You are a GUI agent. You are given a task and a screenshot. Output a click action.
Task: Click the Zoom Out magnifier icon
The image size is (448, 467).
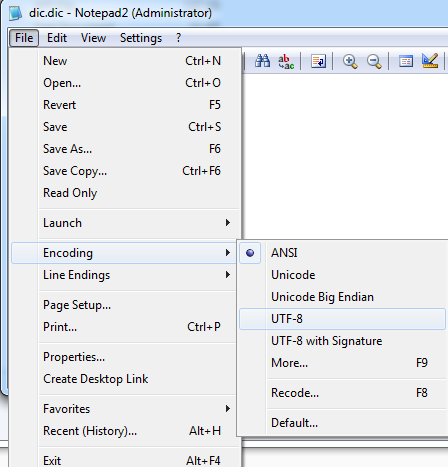pos(374,62)
